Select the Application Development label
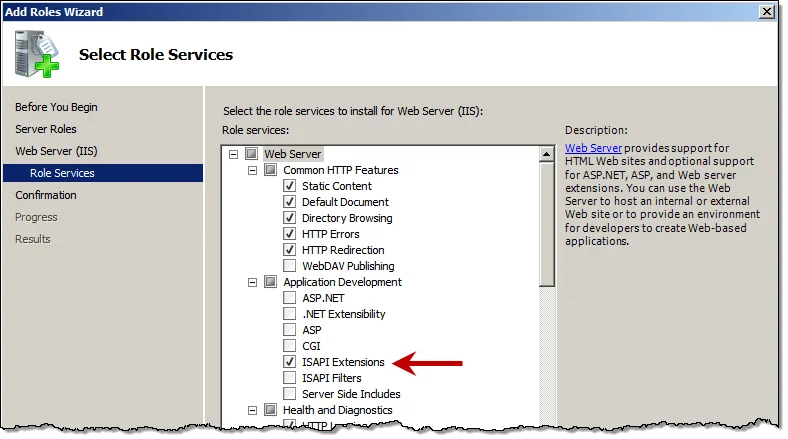 pos(342,282)
